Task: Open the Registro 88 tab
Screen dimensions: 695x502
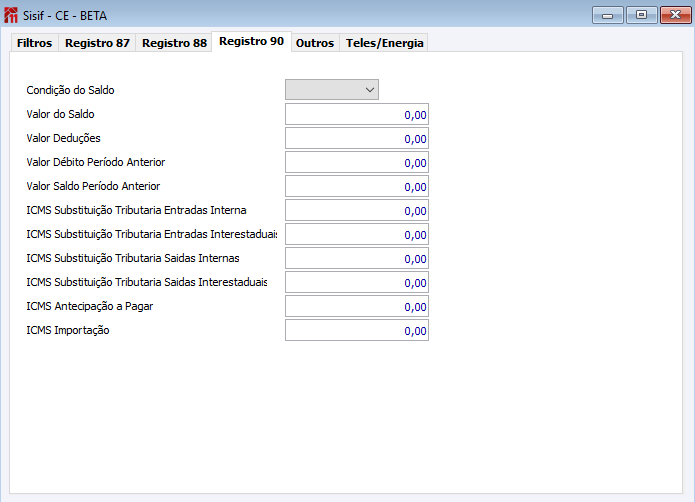Action: [x=174, y=43]
